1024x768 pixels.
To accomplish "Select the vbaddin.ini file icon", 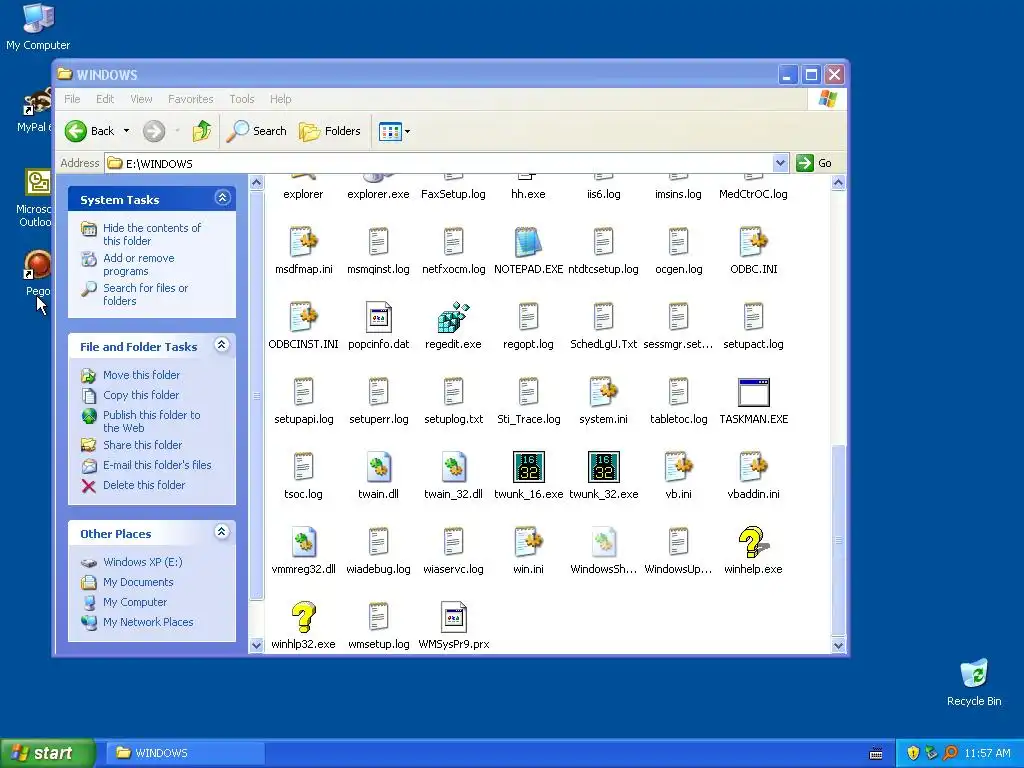I will [x=754, y=467].
